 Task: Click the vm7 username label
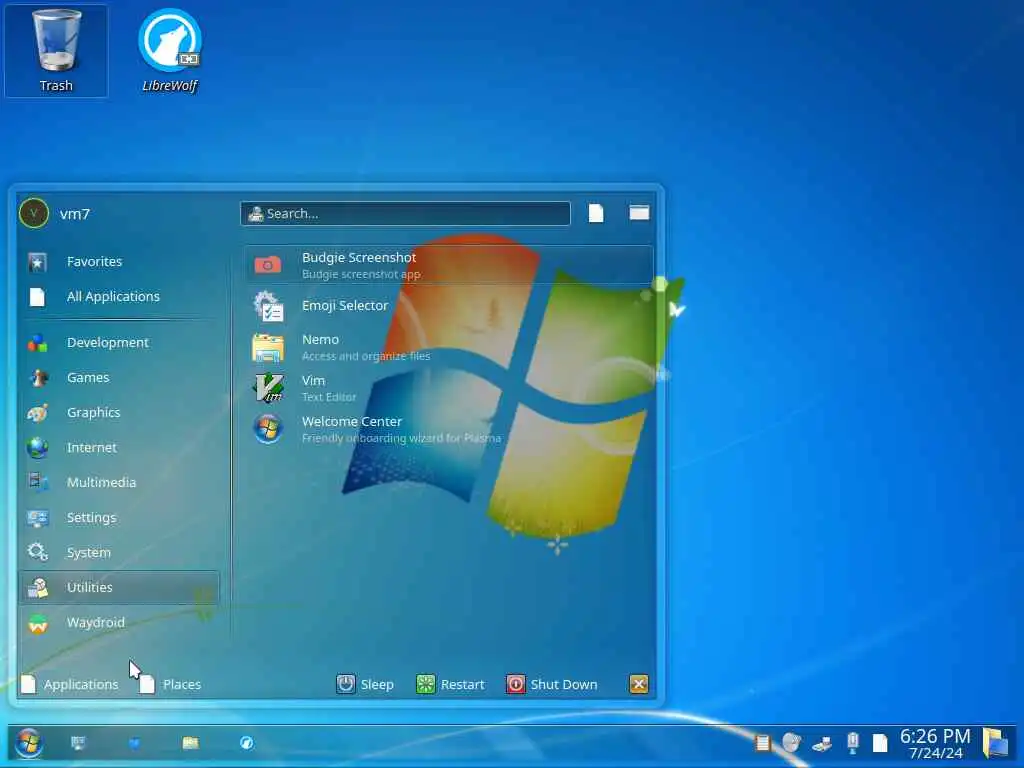coord(74,214)
